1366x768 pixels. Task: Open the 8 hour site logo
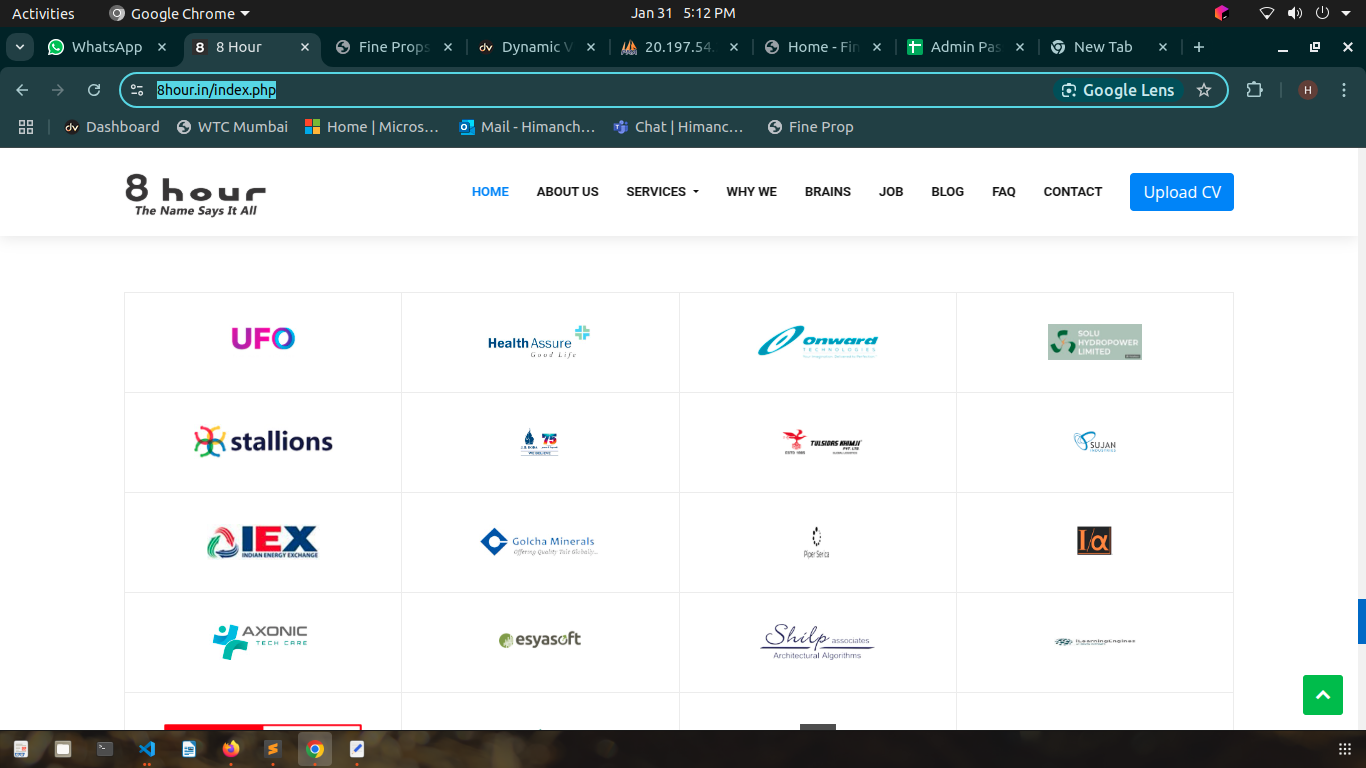coord(196,195)
